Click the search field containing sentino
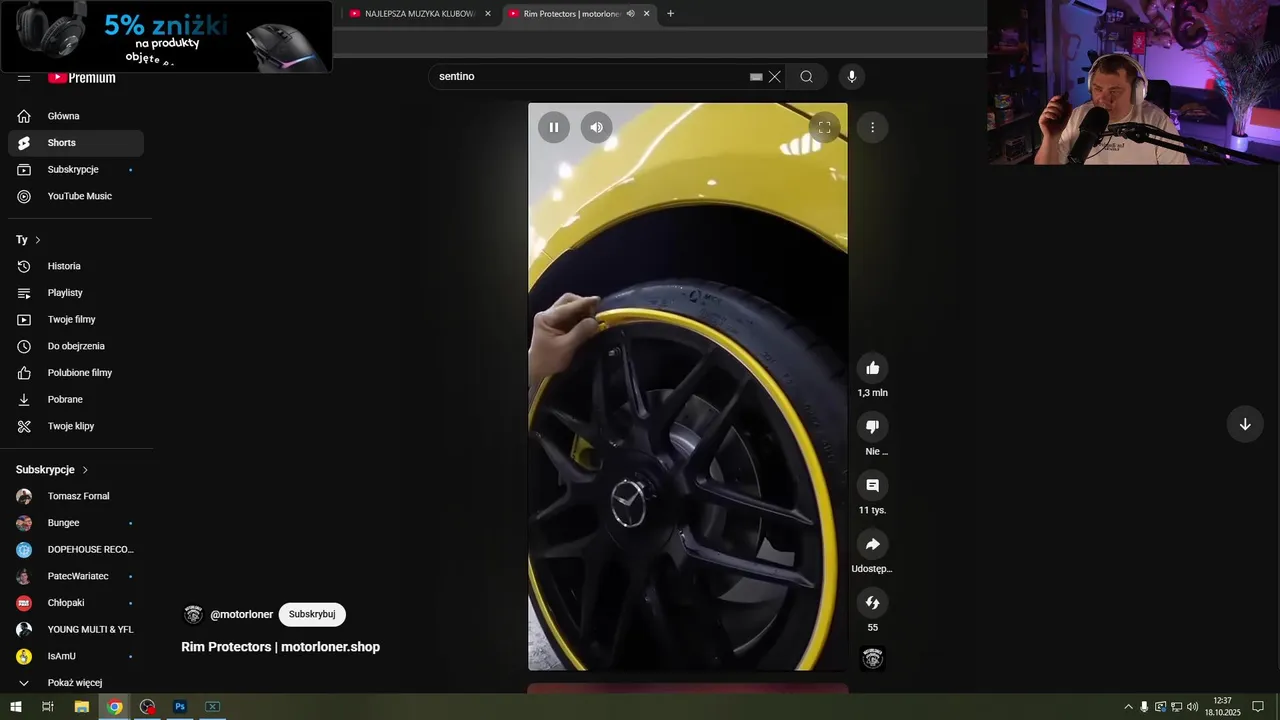Screen dimensions: 1280x720 [x=590, y=77]
